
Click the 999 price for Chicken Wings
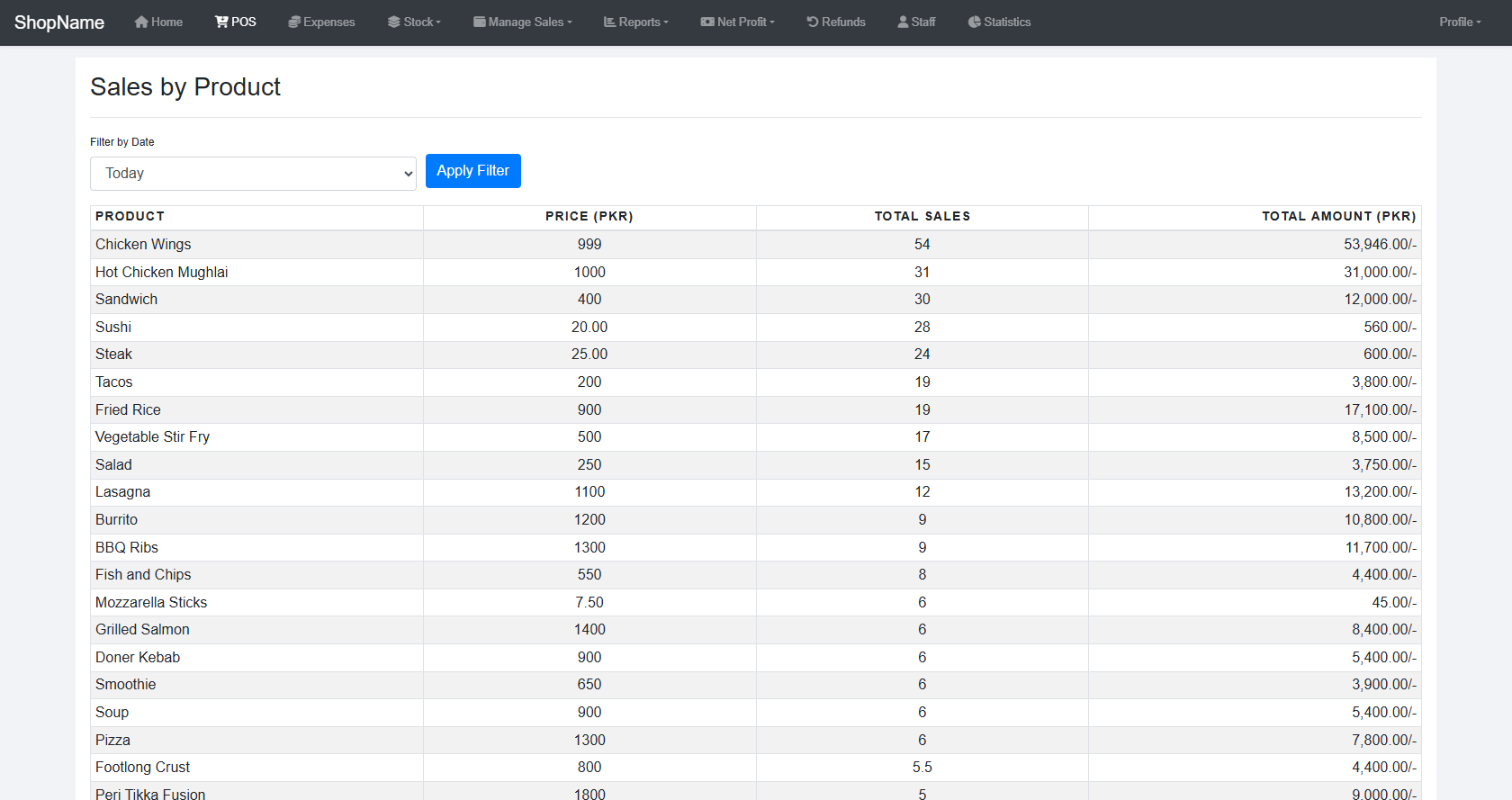point(589,245)
